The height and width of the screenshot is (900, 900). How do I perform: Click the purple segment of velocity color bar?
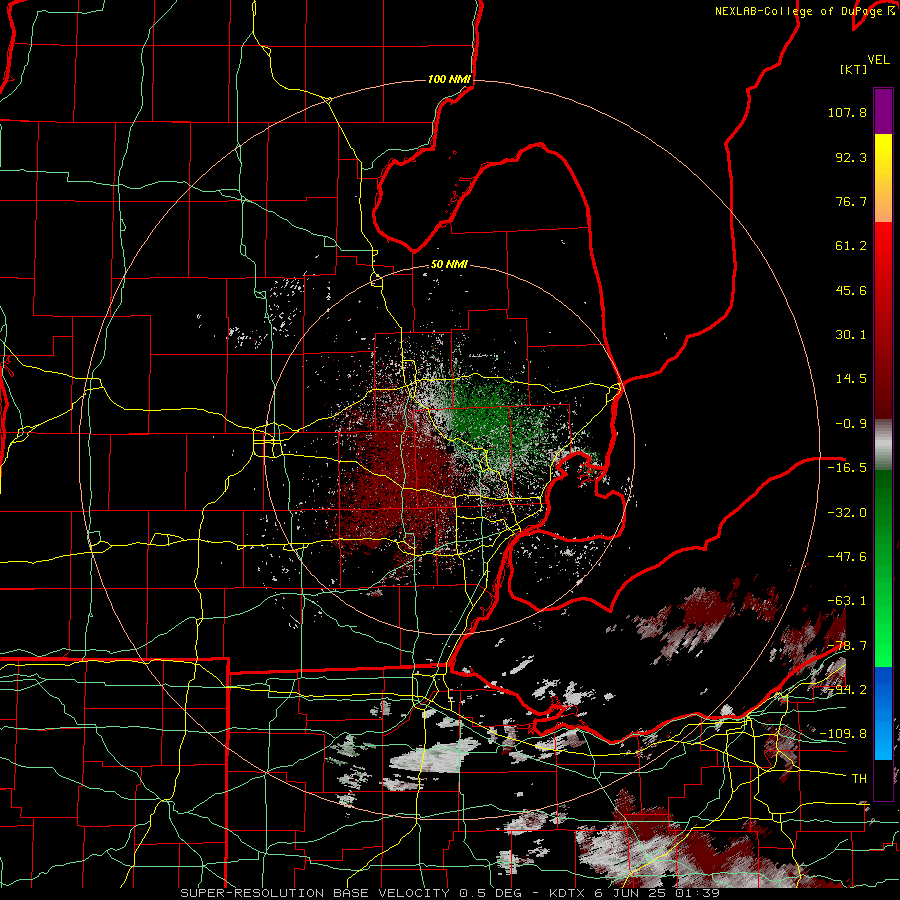[x=883, y=111]
